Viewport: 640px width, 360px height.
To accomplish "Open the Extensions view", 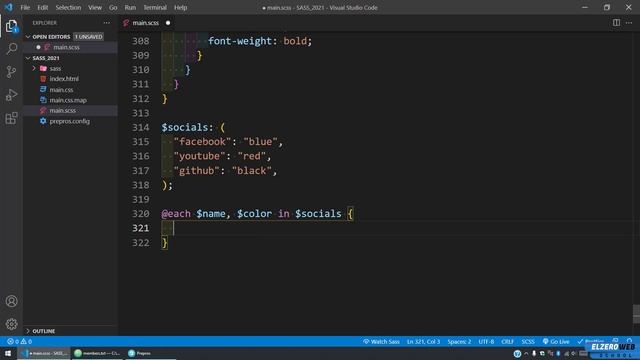I will [x=11, y=118].
